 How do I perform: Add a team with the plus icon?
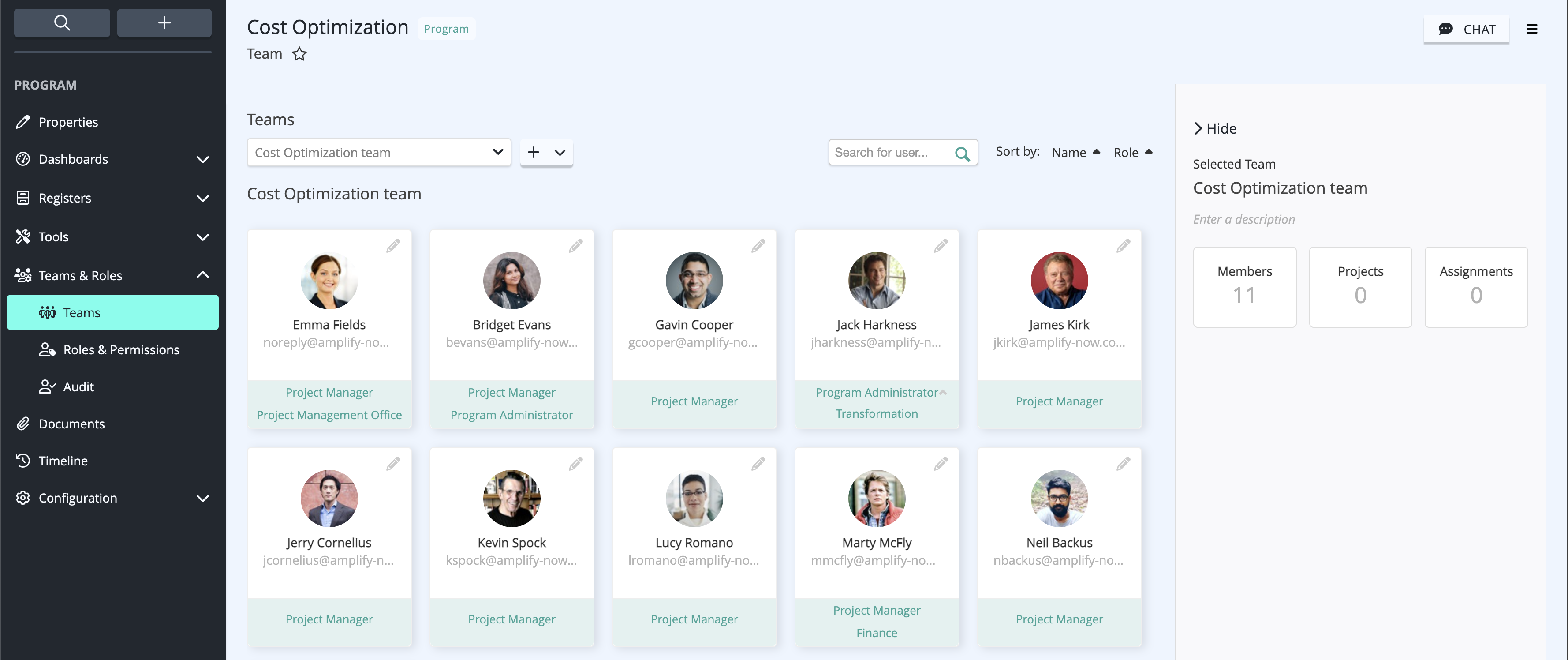[x=533, y=152]
